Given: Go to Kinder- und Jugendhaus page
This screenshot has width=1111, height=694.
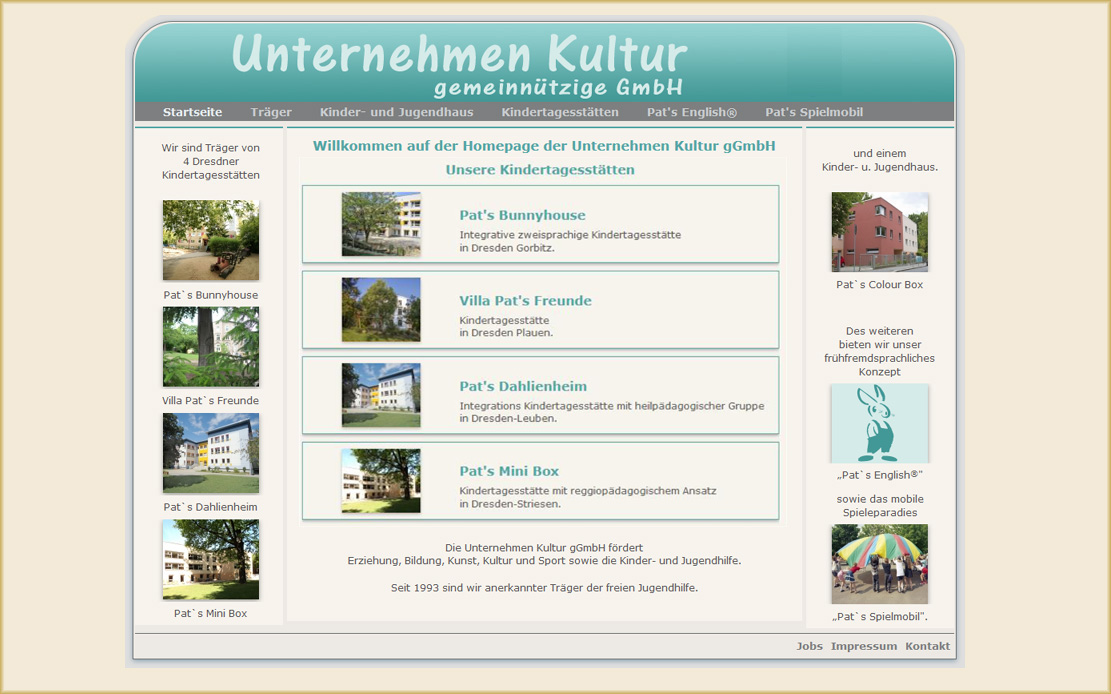Looking at the screenshot, I should (396, 112).
